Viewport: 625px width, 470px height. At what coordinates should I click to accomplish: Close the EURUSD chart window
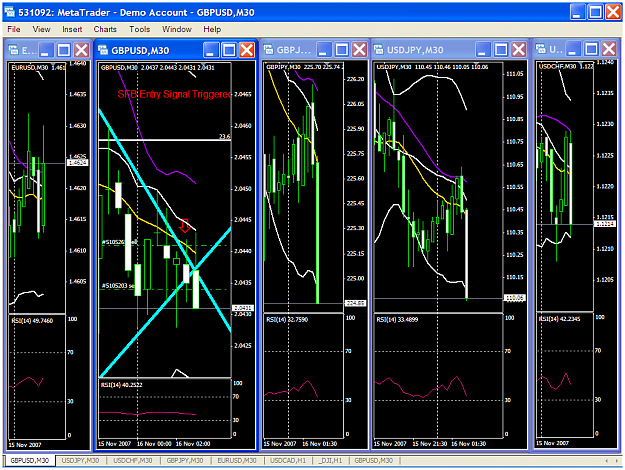pyautogui.click(x=82, y=50)
